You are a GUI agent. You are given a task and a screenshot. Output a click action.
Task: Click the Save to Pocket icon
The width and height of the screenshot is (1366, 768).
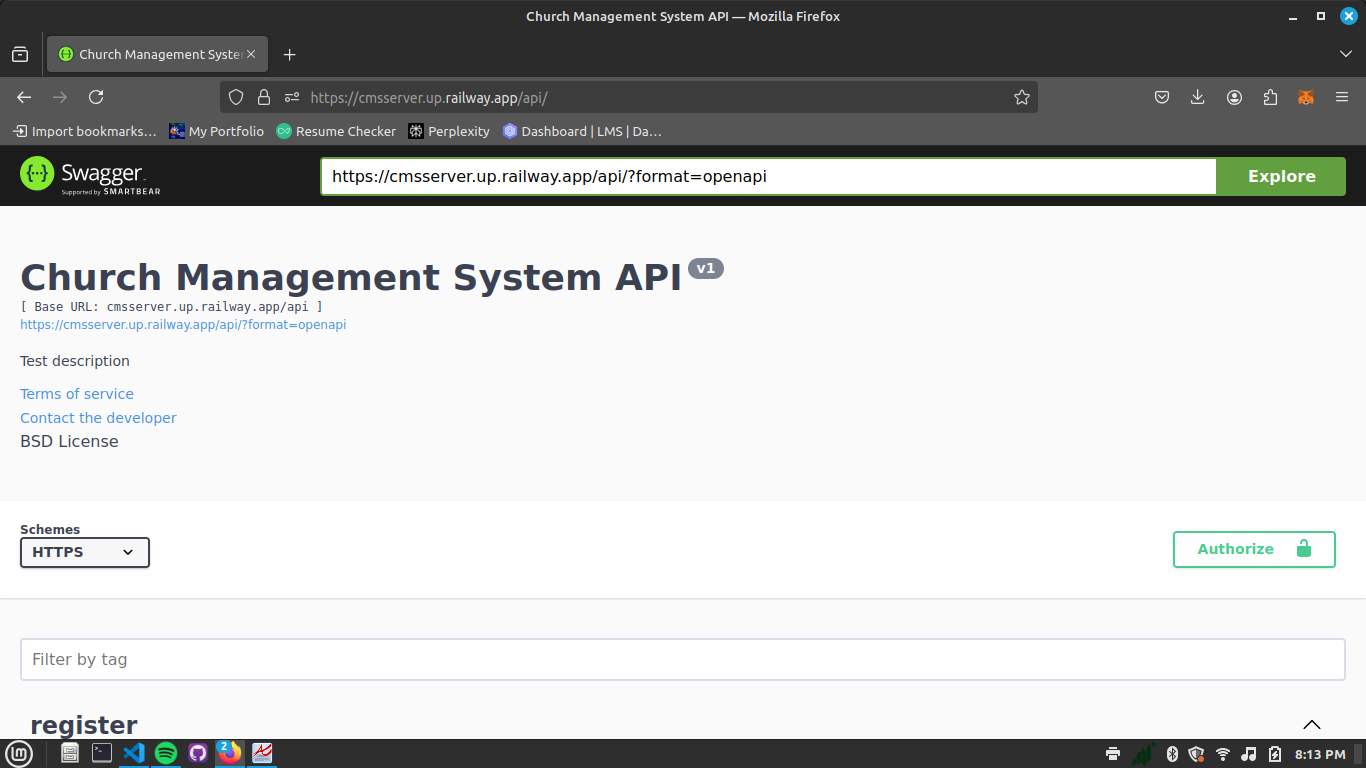1162,97
